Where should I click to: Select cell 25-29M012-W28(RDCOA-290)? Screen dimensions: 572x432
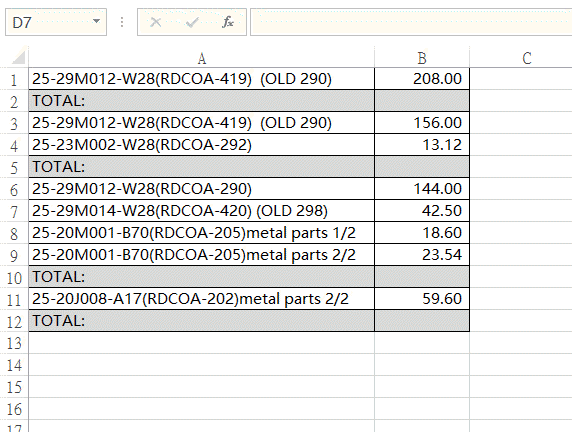coord(201,189)
